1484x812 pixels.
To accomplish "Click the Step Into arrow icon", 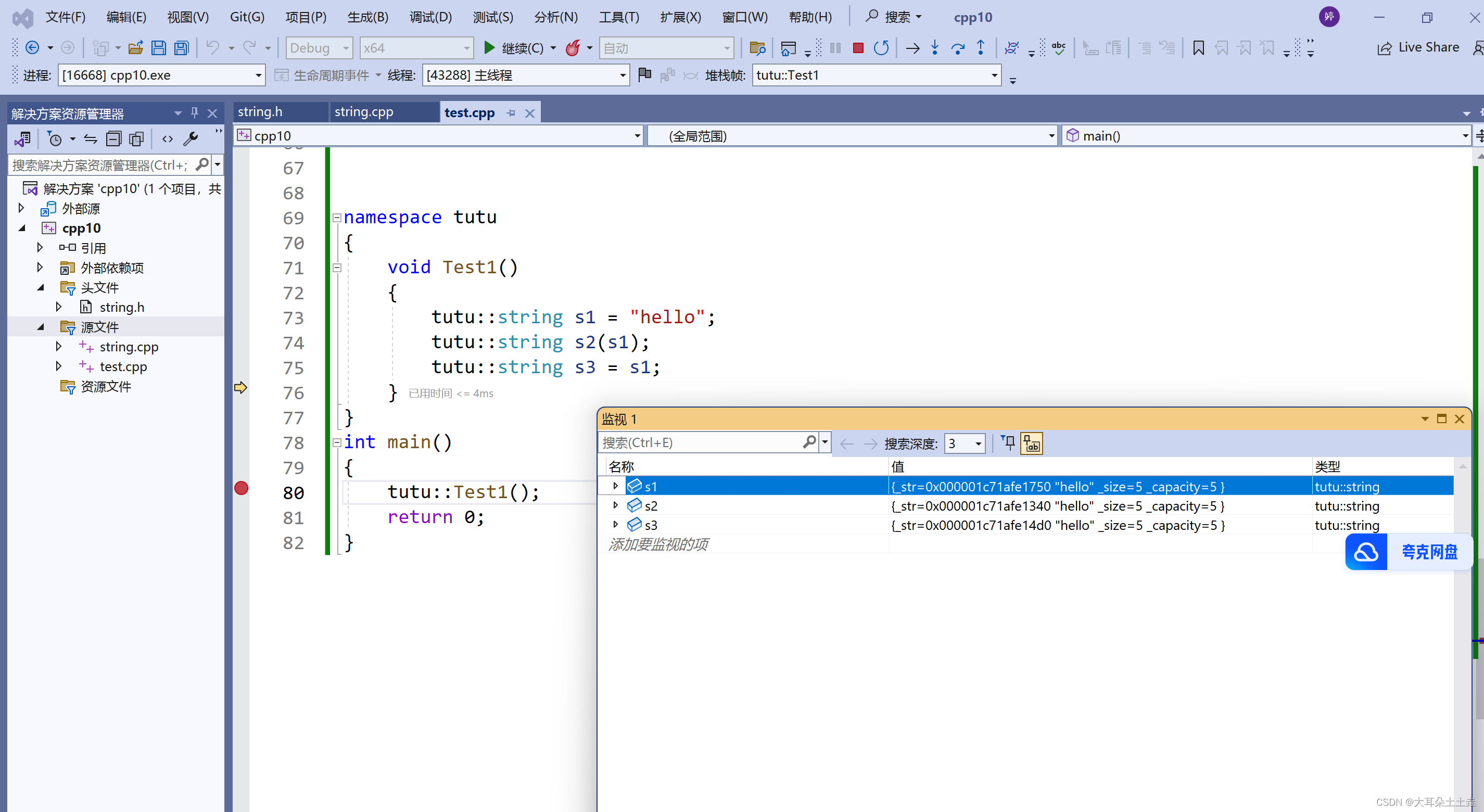I will 935,48.
